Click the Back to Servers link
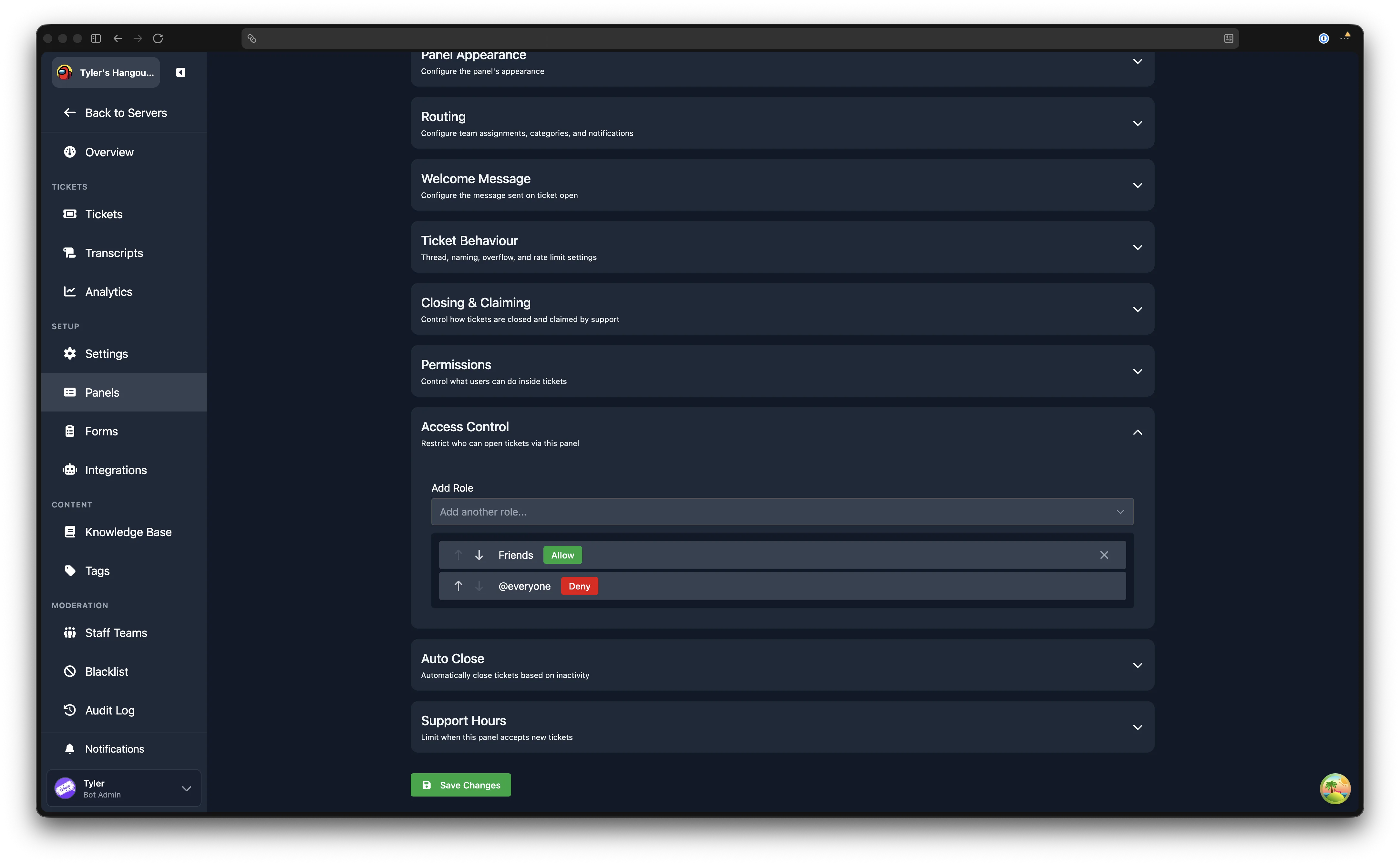This screenshot has height=865, width=1400. [x=124, y=113]
